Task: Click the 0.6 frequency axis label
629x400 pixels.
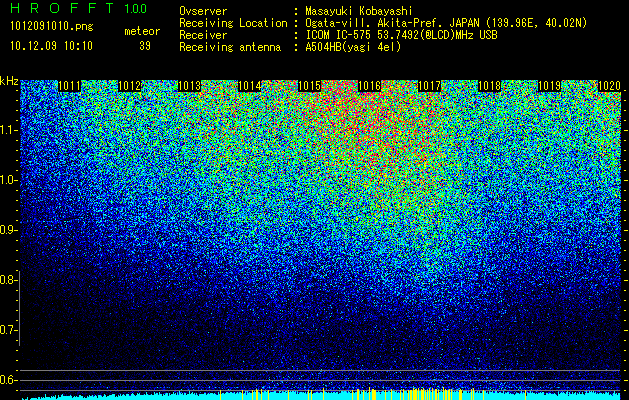Action: click(x=9, y=380)
